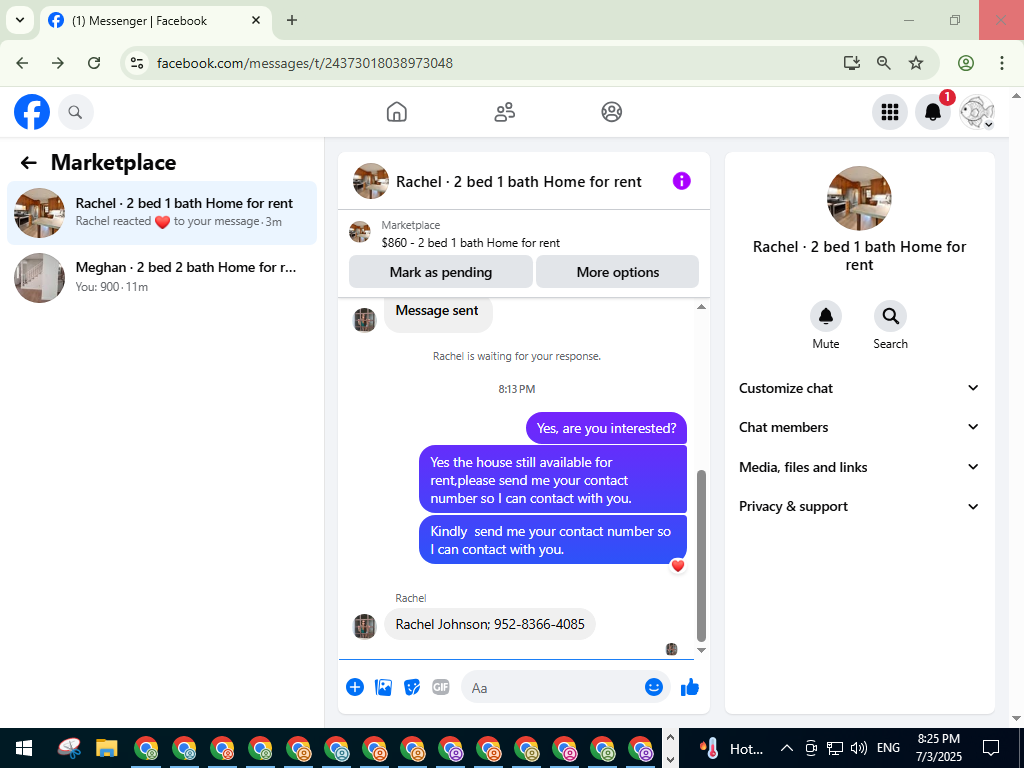
Task: Open the Chrome three-dot menu
Action: coord(1001,63)
